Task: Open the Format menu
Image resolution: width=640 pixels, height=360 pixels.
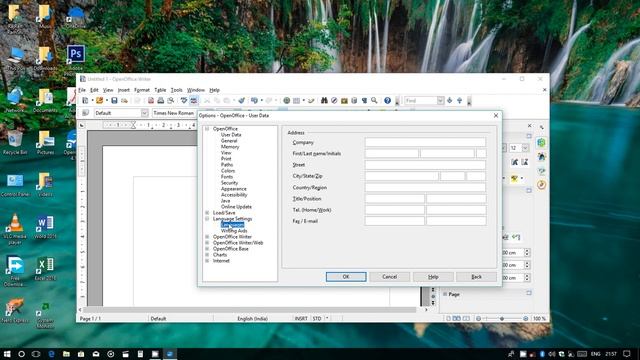Action: pos(142,90)
